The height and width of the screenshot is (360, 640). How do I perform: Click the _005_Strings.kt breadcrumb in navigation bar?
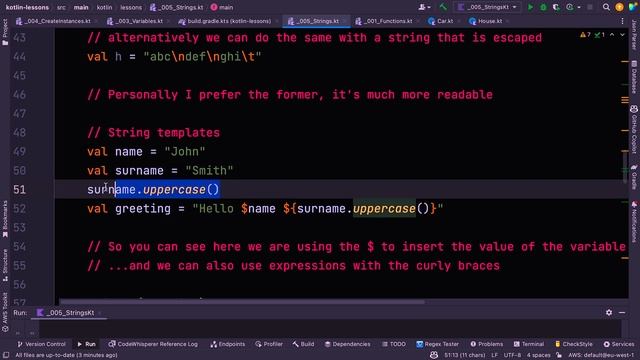pos(176,7)
